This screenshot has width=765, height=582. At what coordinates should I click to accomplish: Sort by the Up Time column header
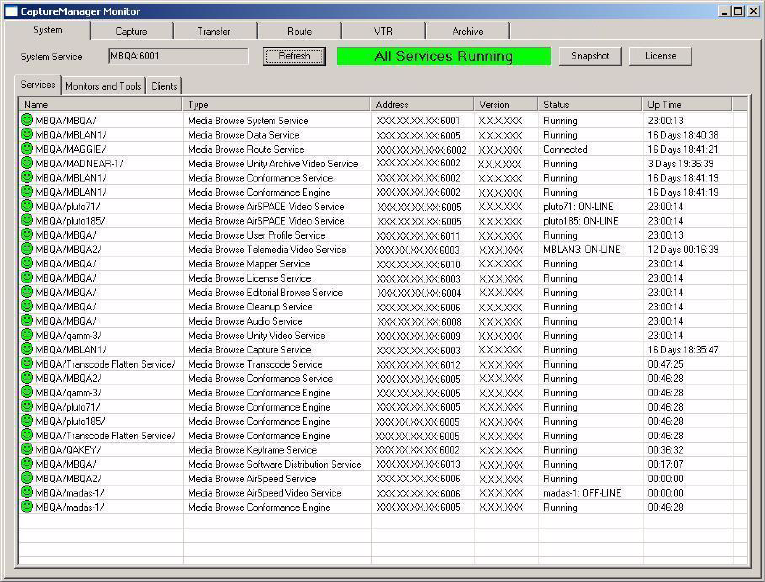[x=687, y=104]
